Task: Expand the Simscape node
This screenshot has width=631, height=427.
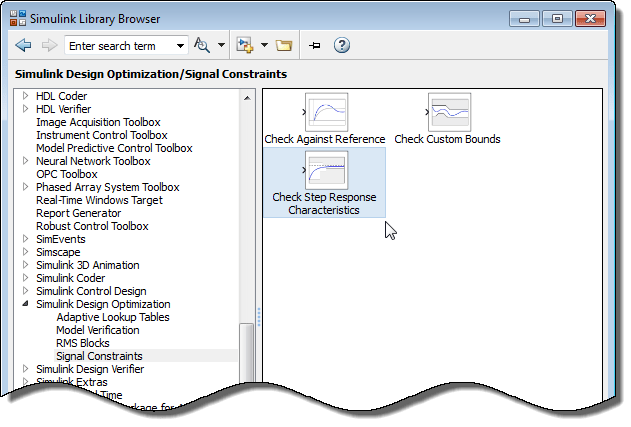Action: pos(25,252)
